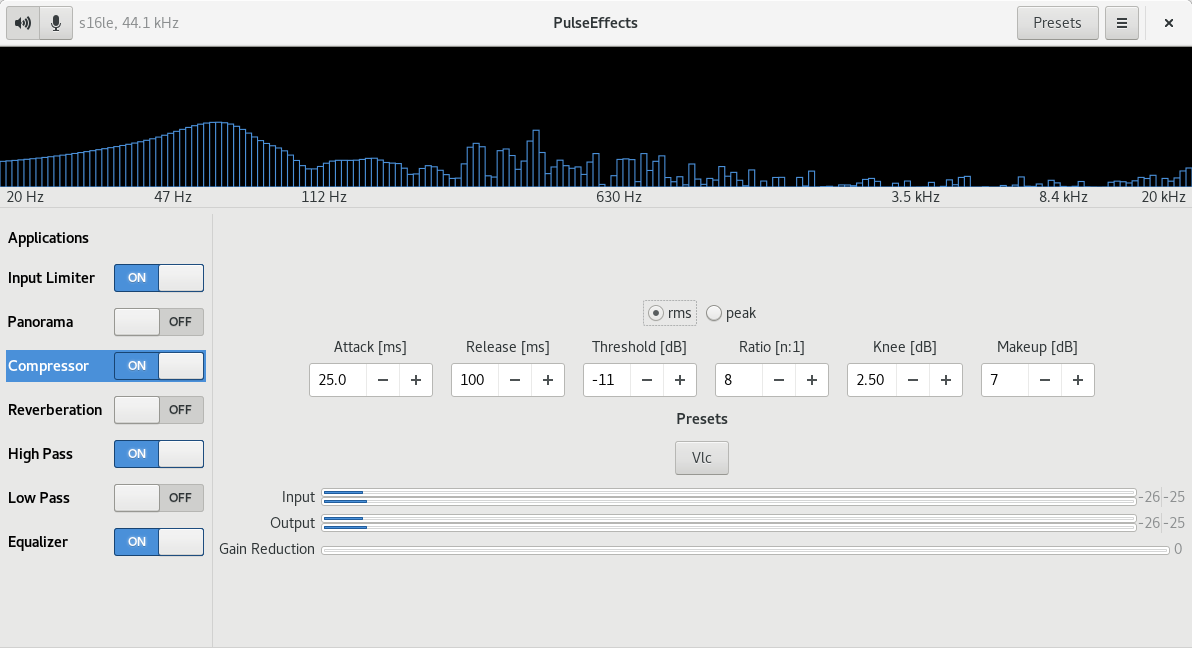Switch to microphone input effects icon

click(56, 23)
